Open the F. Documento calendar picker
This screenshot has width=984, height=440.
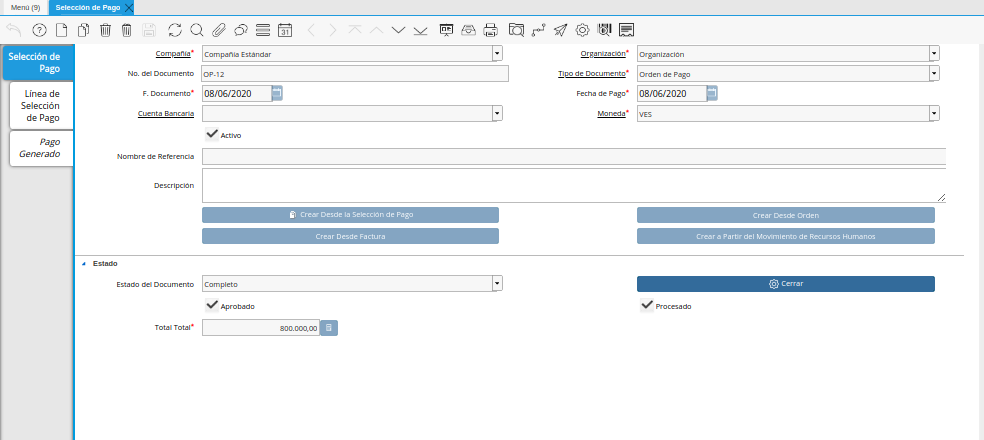[277, 93]
